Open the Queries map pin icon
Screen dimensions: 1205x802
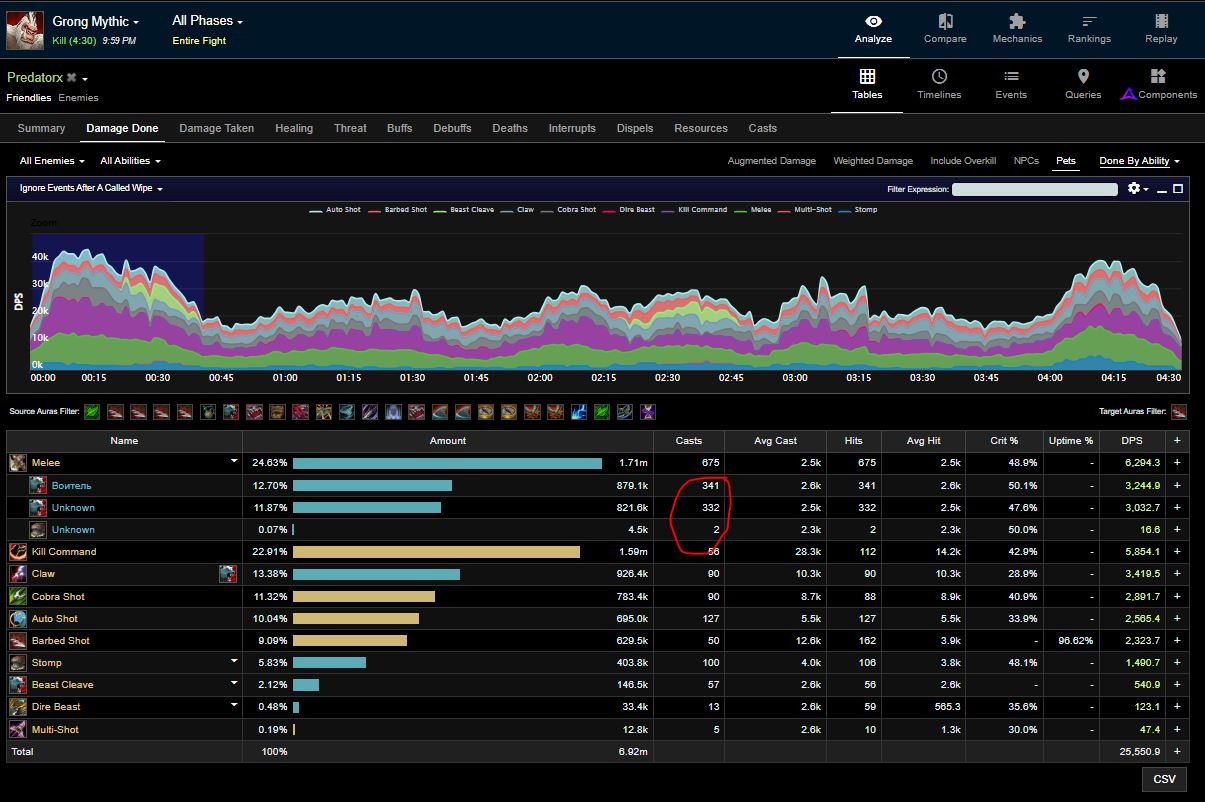[x=1083, y=77]
